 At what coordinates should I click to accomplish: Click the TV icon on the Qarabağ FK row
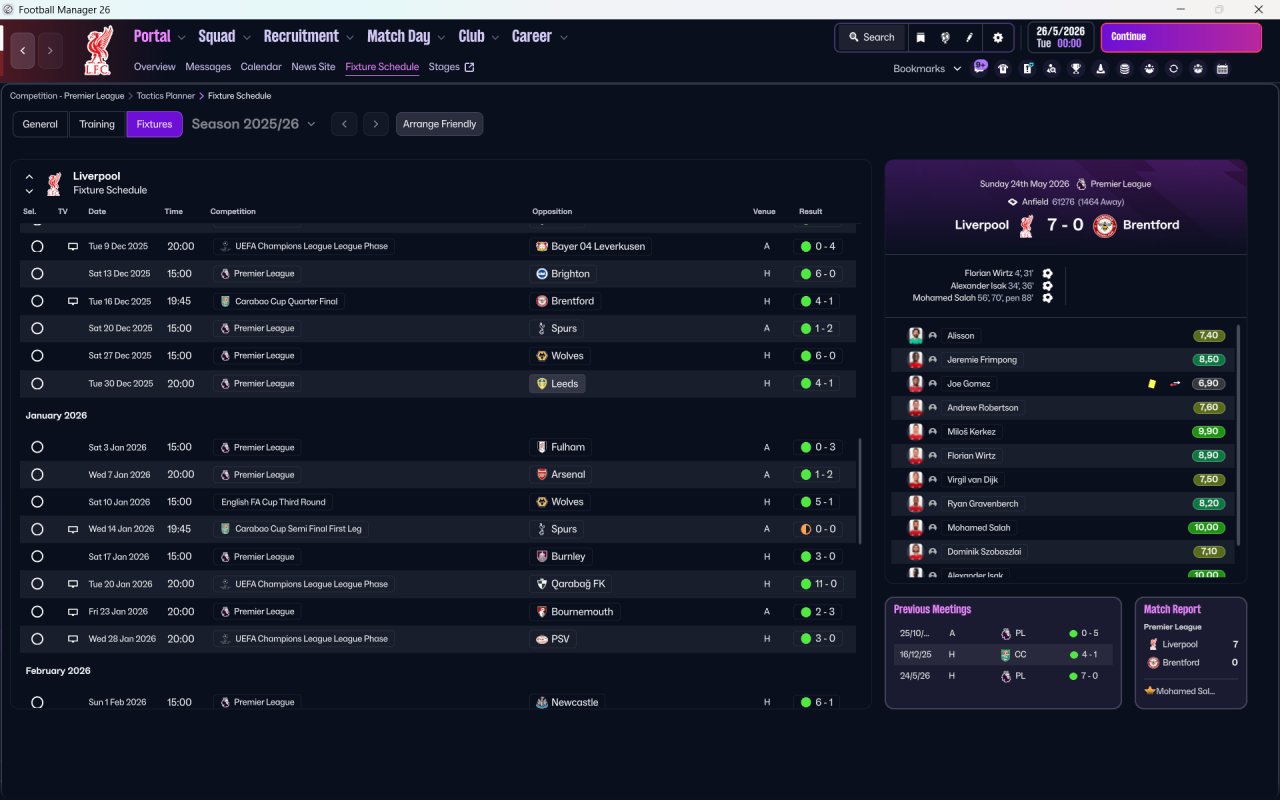click(x=73, y=584)
